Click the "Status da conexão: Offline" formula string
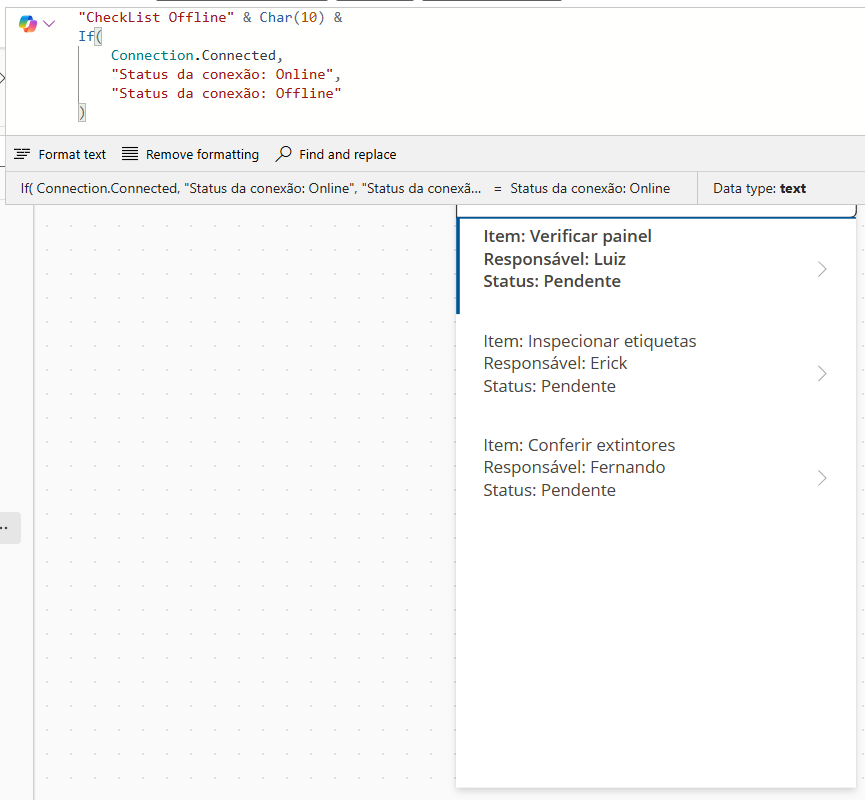Screen dimensions: 865x800 pos(226,93)
